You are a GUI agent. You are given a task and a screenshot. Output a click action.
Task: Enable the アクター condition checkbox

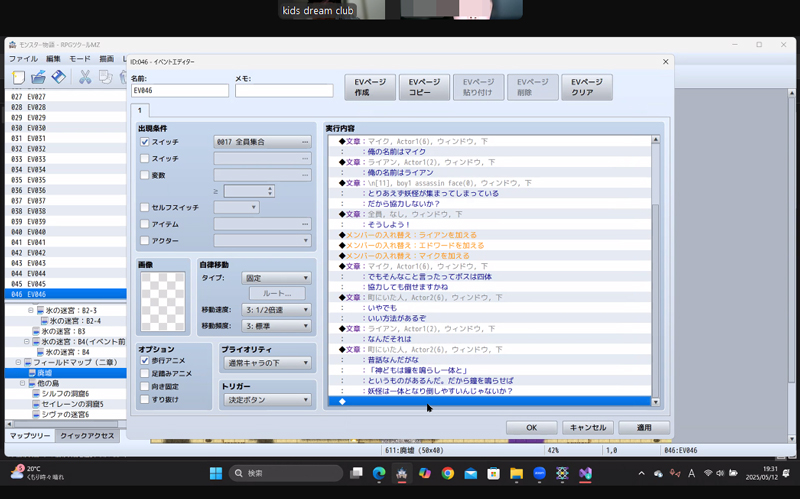(145, 240)
